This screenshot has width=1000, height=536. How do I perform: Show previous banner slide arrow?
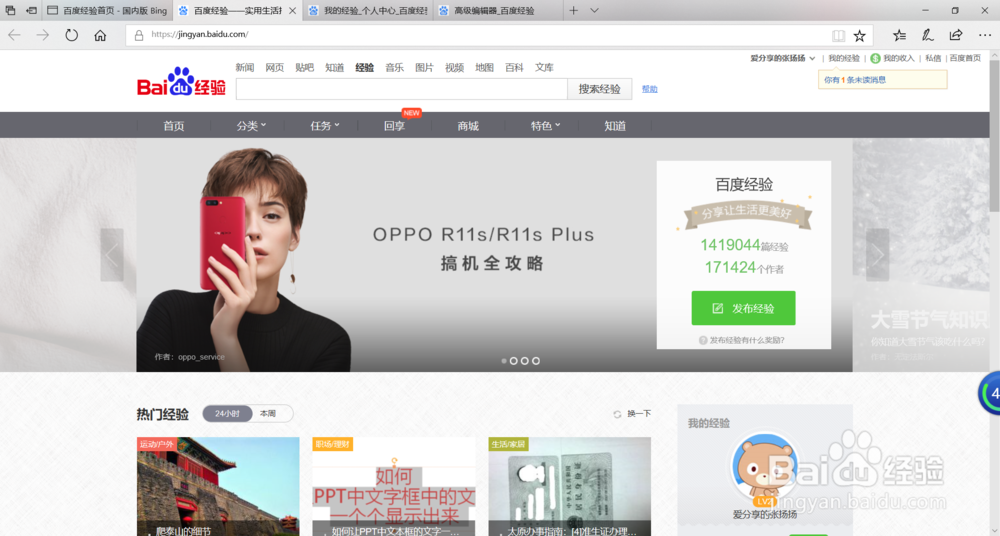coord(112,255)
